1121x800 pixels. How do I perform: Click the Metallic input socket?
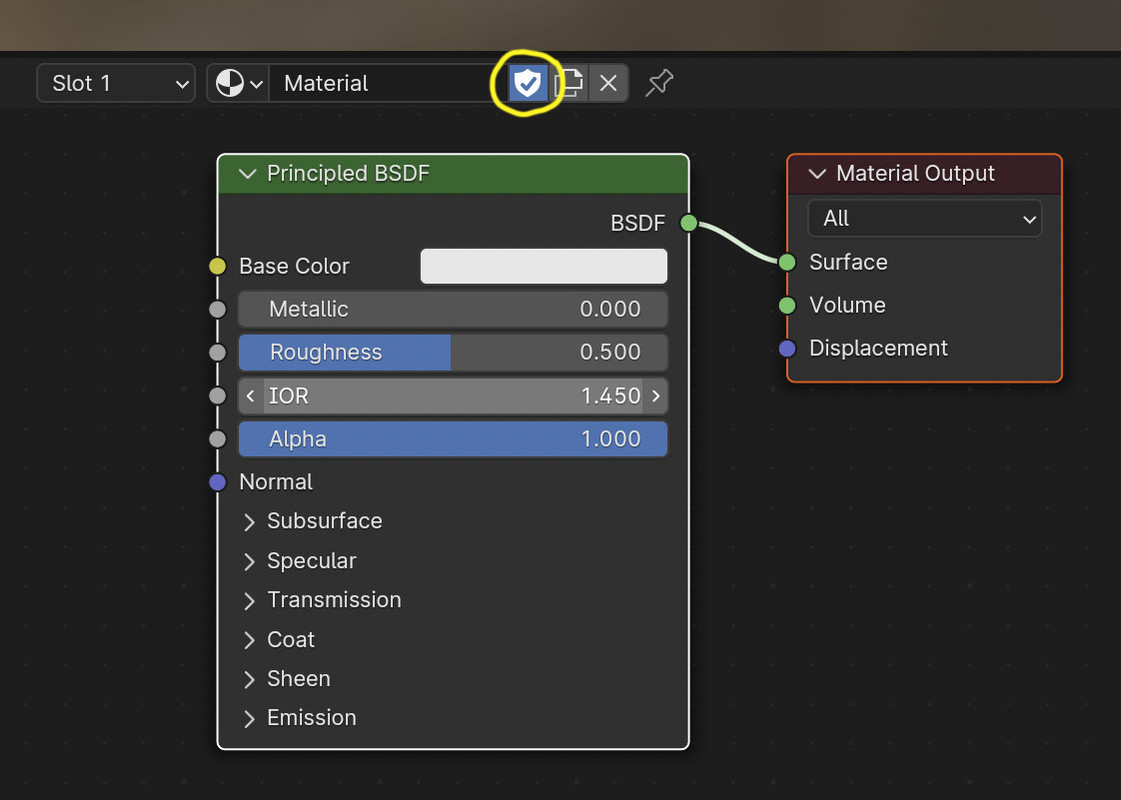217,310
